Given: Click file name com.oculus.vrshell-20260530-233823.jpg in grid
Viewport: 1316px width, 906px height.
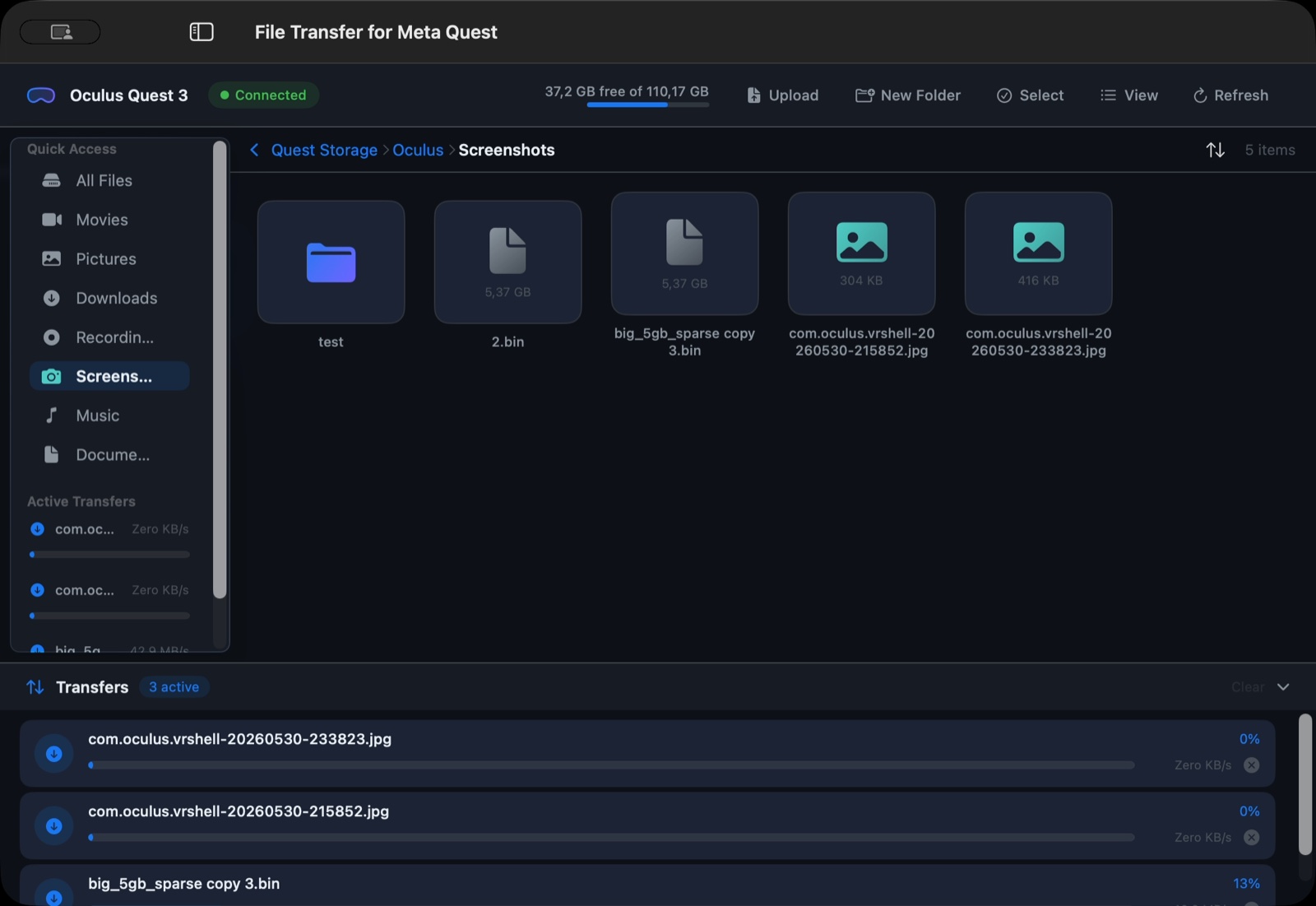Looking at the screenshot, I should point(1038,341).
